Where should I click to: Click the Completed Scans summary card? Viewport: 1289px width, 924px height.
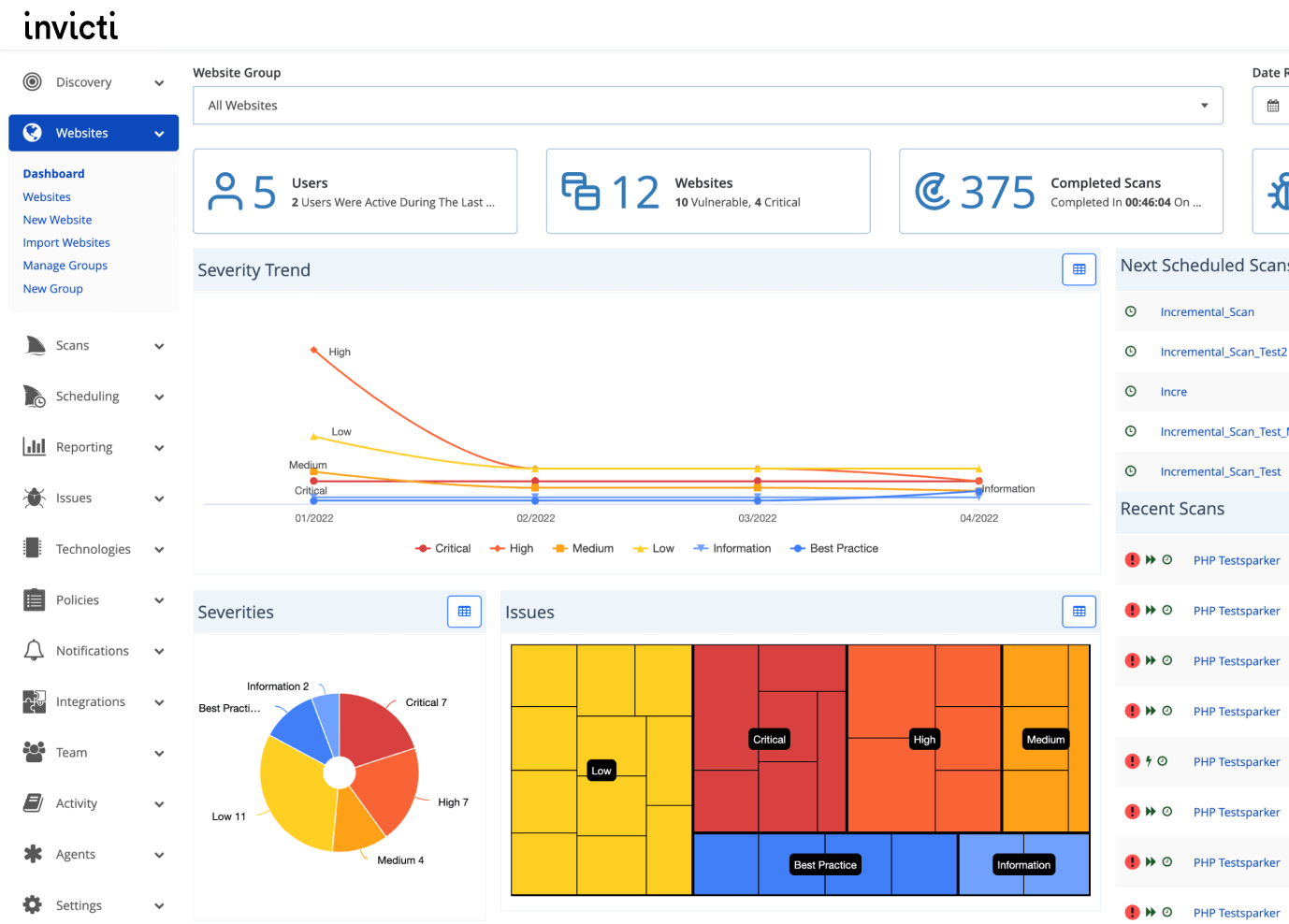point(1062,191)
